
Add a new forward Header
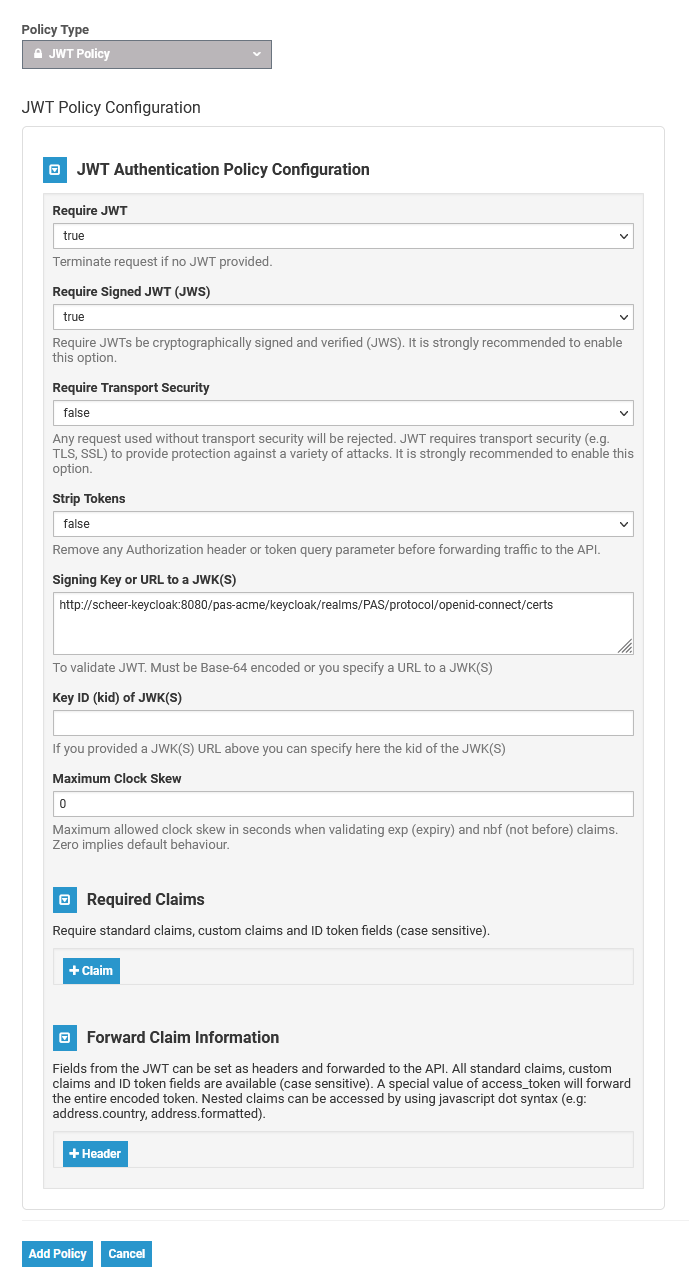pyautogui.click(x=96, y=1154)
